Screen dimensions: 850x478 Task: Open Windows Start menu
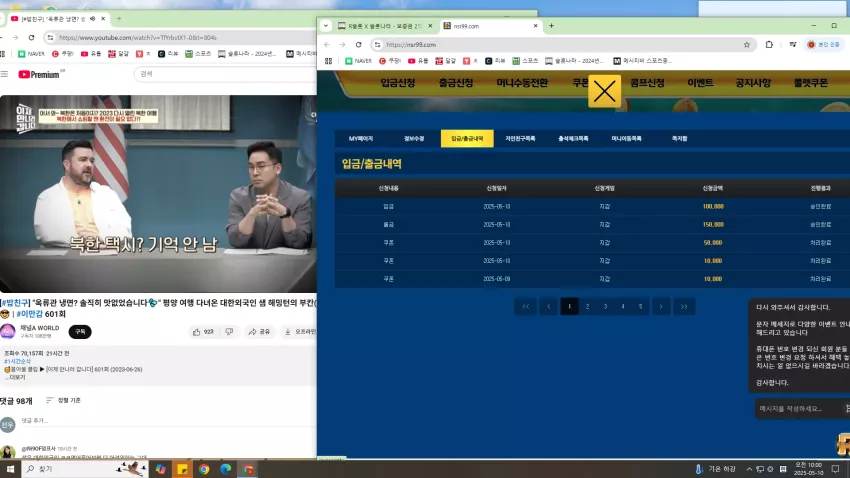click(x=10, y=469)
